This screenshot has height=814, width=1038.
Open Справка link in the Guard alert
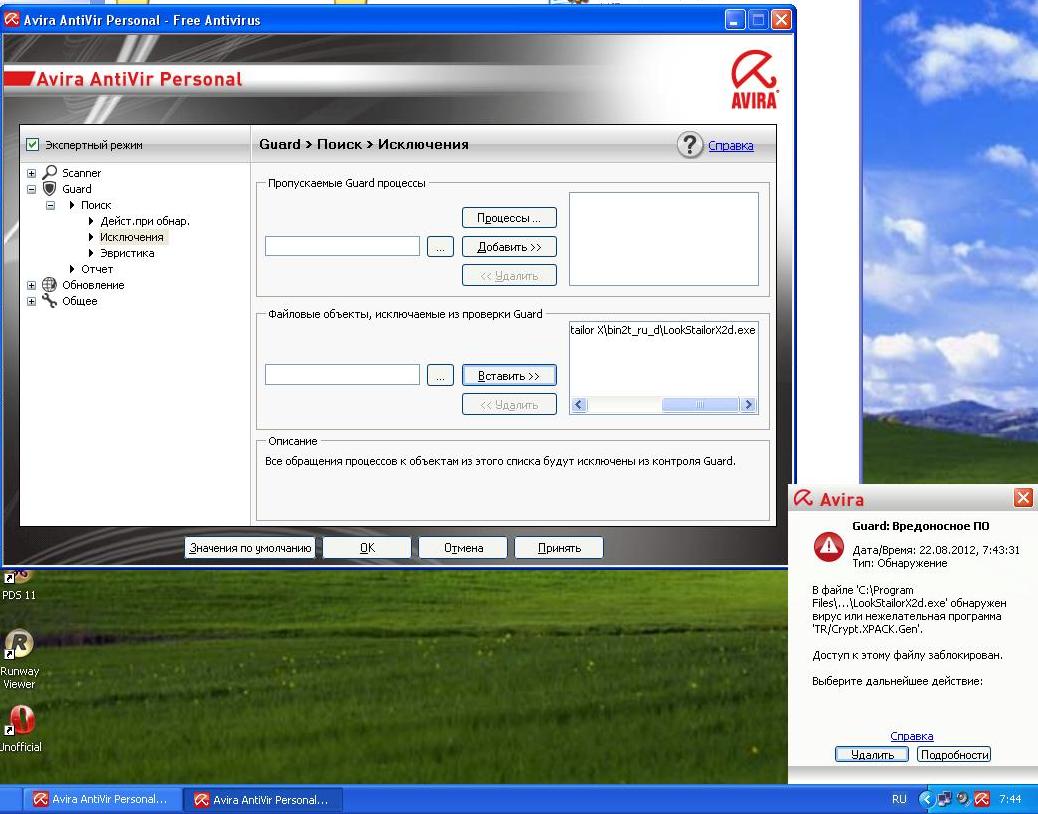click(x=912, y=736)
